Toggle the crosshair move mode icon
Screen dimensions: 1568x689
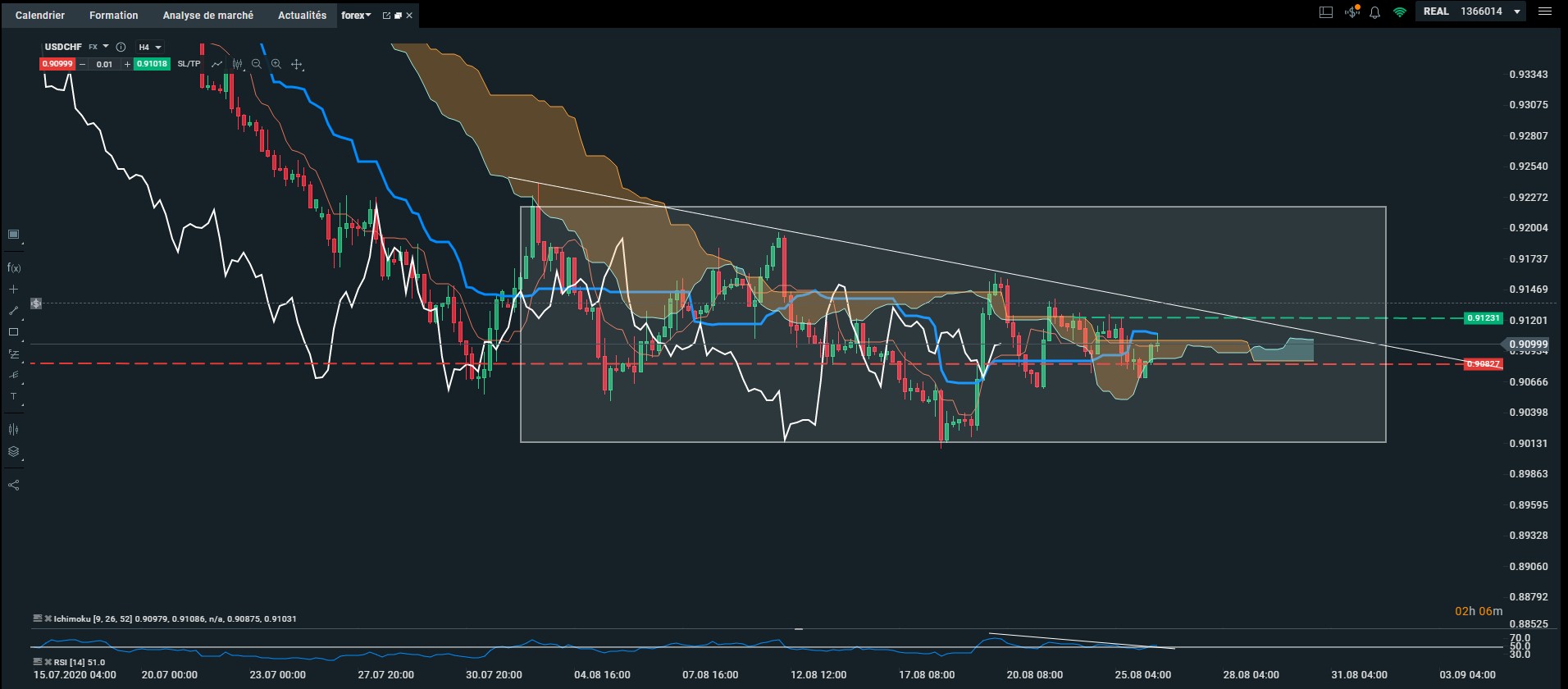(297, 64)
